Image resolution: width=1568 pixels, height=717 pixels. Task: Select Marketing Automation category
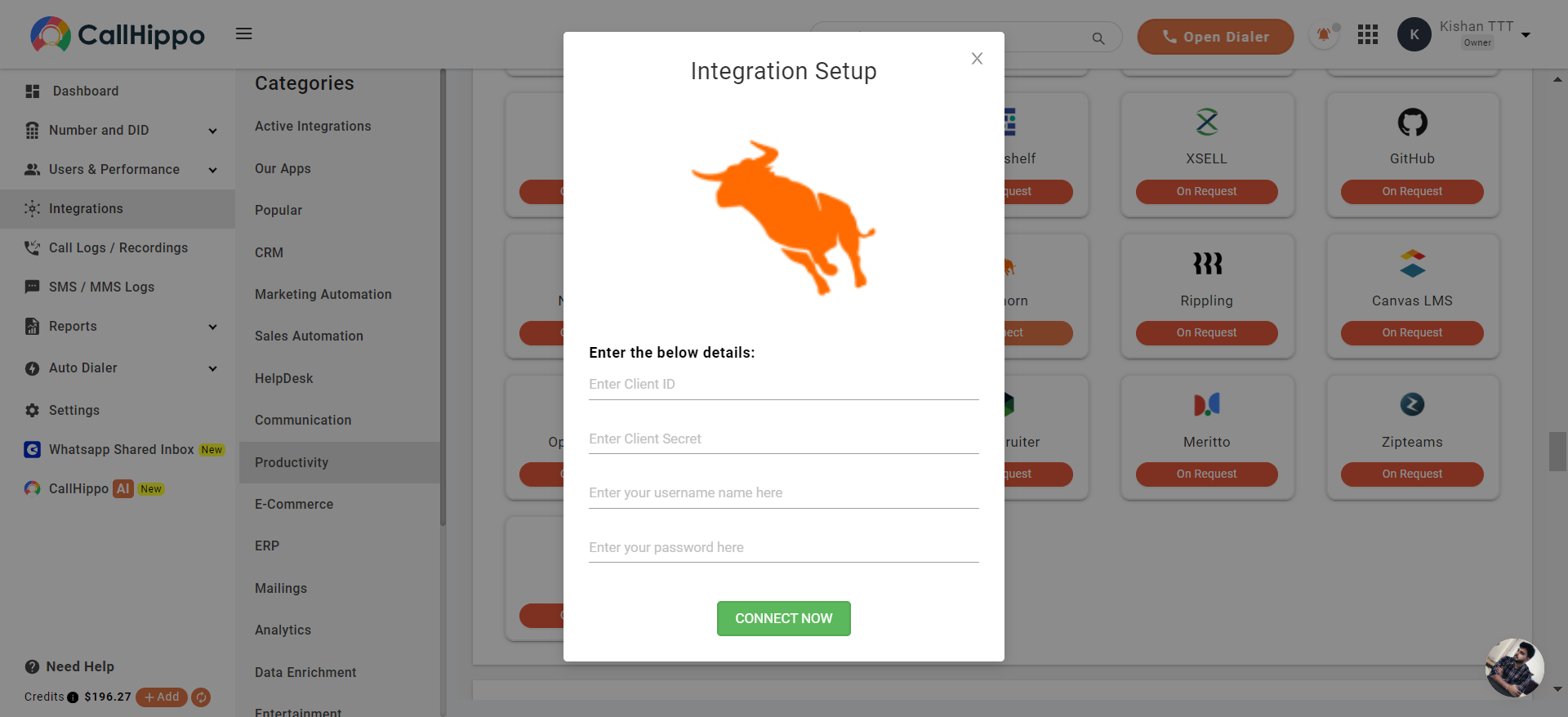click(323, 295)
